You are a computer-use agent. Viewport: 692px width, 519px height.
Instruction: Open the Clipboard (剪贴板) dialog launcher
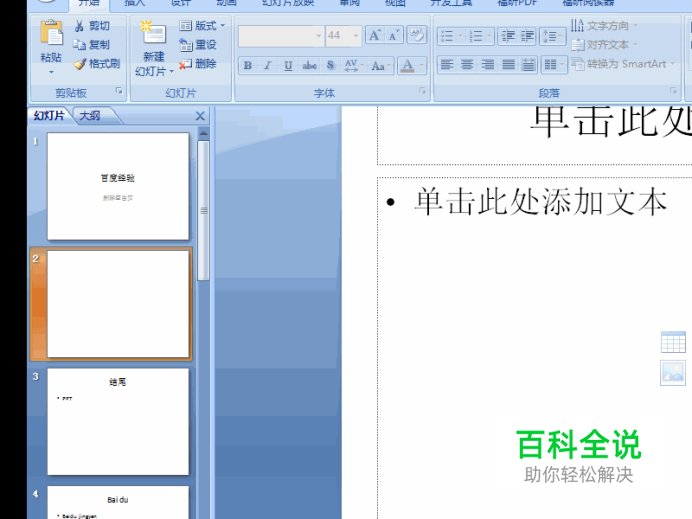119,90
